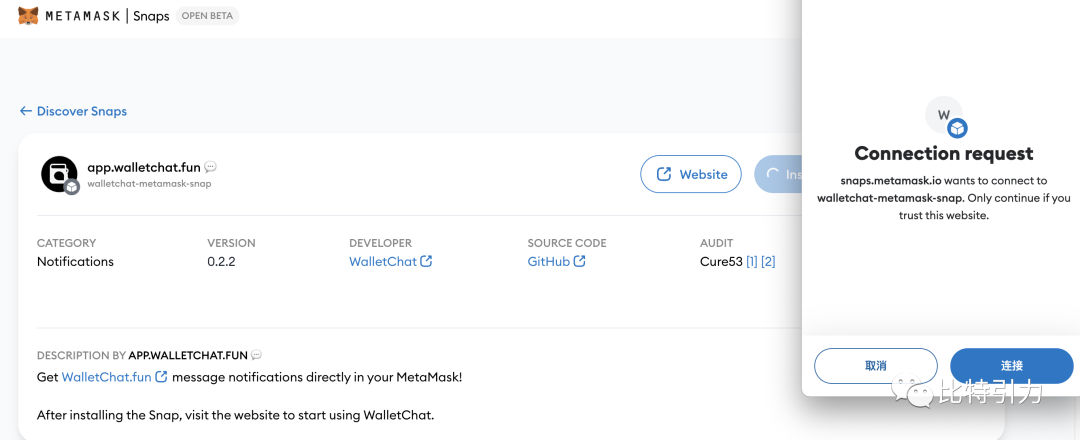Open Cure53 audit reference [1]
The image size is (1080, 440).
(751, 261)
